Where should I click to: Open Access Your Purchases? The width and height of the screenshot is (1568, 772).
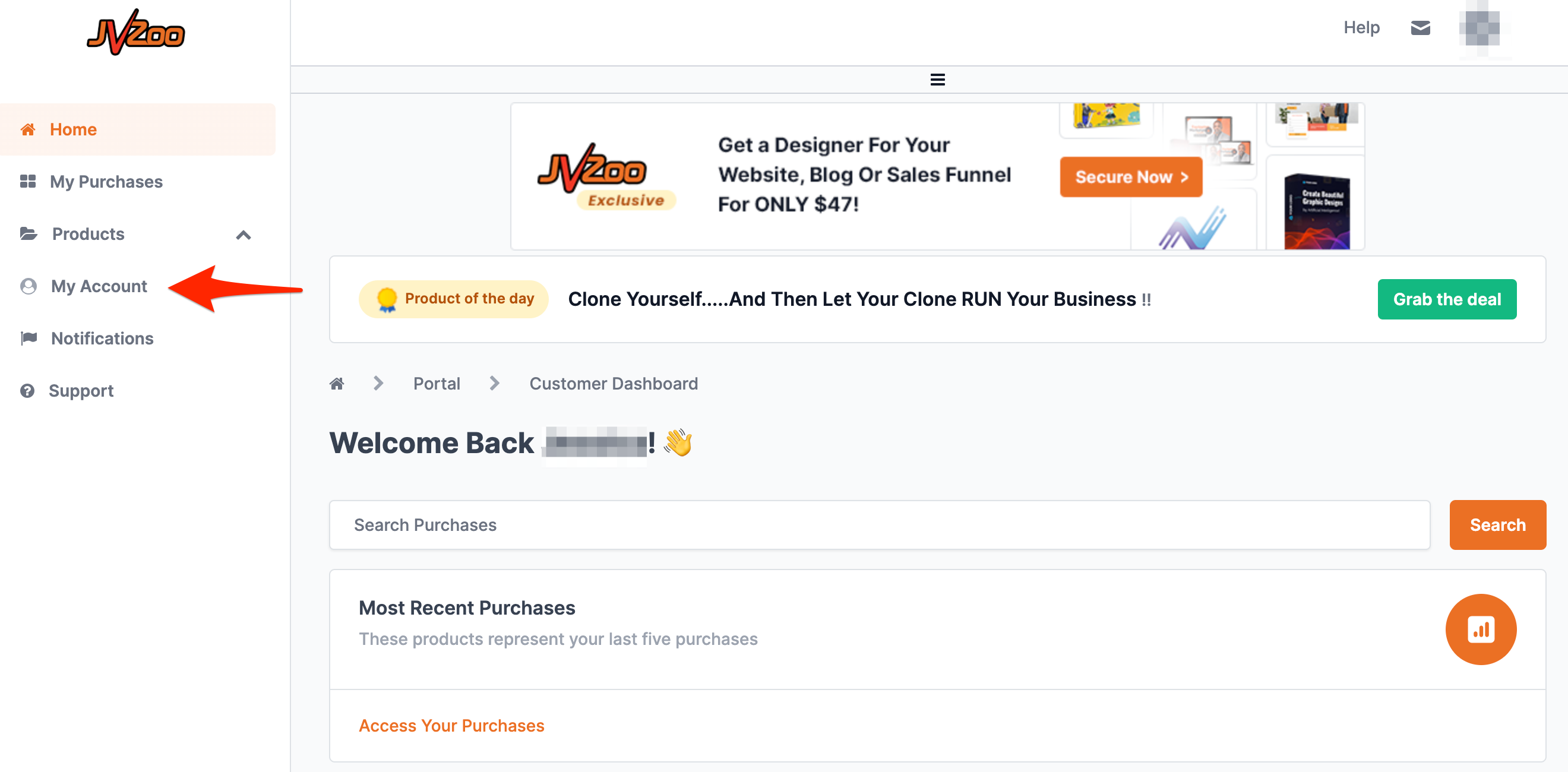451,725
